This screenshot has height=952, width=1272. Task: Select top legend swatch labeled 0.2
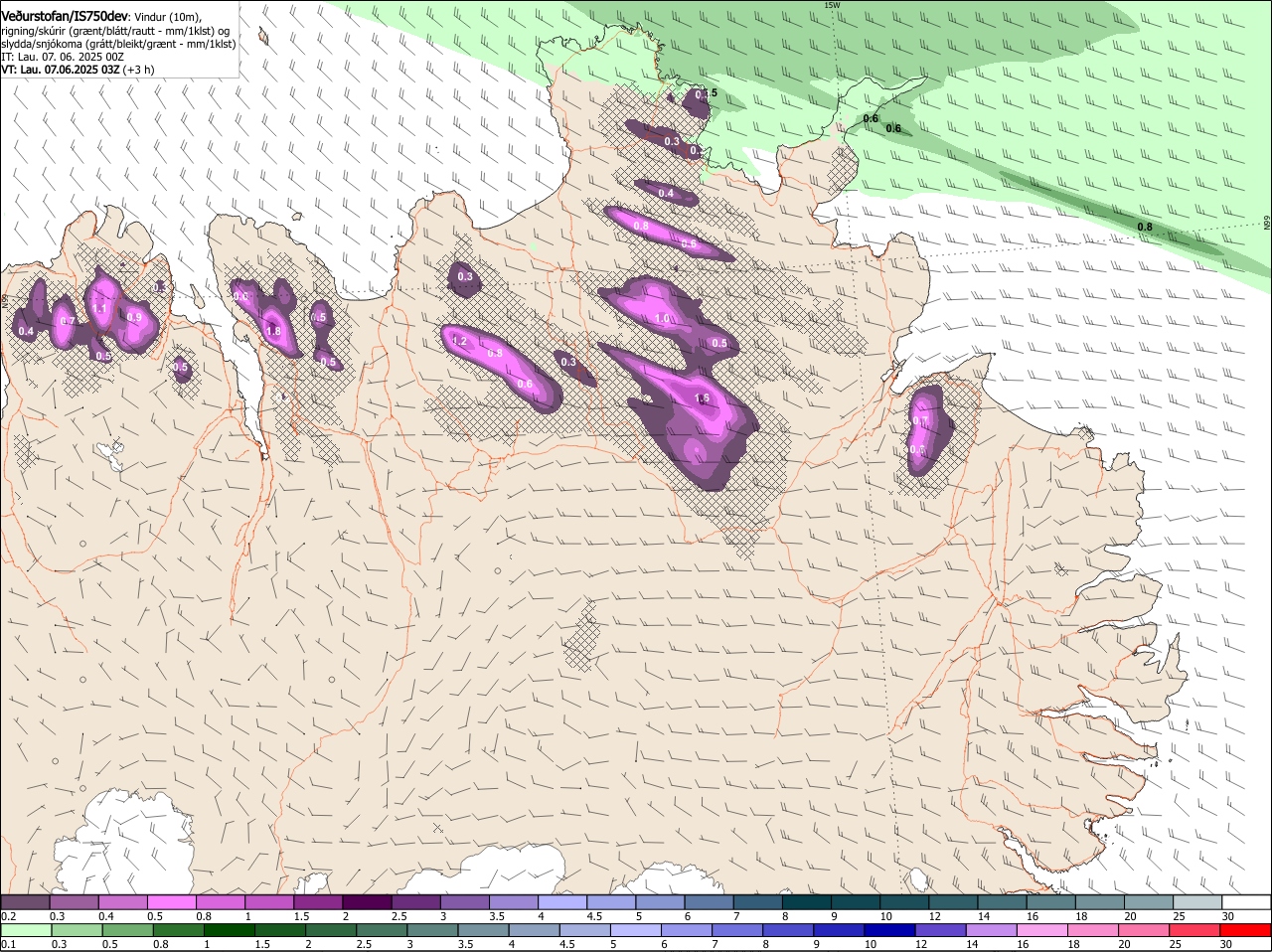(25, 901)
